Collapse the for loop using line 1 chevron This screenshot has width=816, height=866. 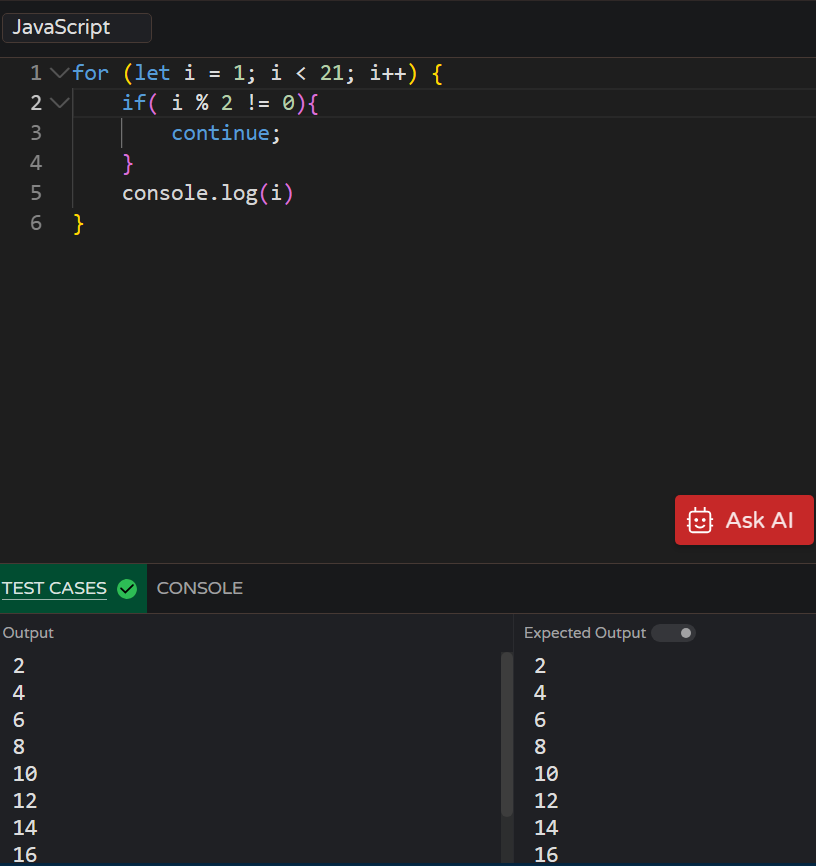pyautogui.click(x=58, y=72)
